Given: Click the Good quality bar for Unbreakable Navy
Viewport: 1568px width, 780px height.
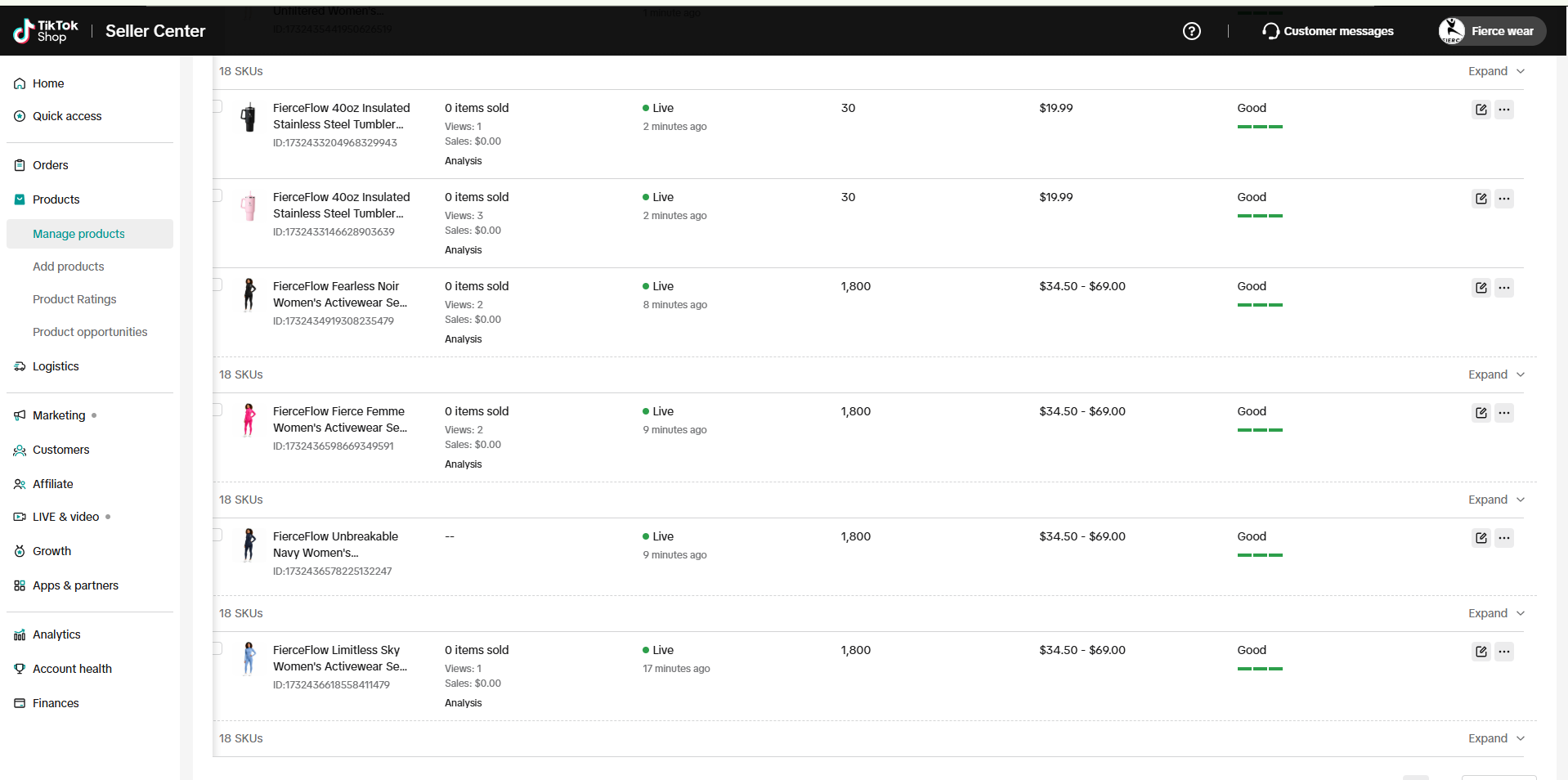Looking at the screenshot, I should coord(1260,555).
